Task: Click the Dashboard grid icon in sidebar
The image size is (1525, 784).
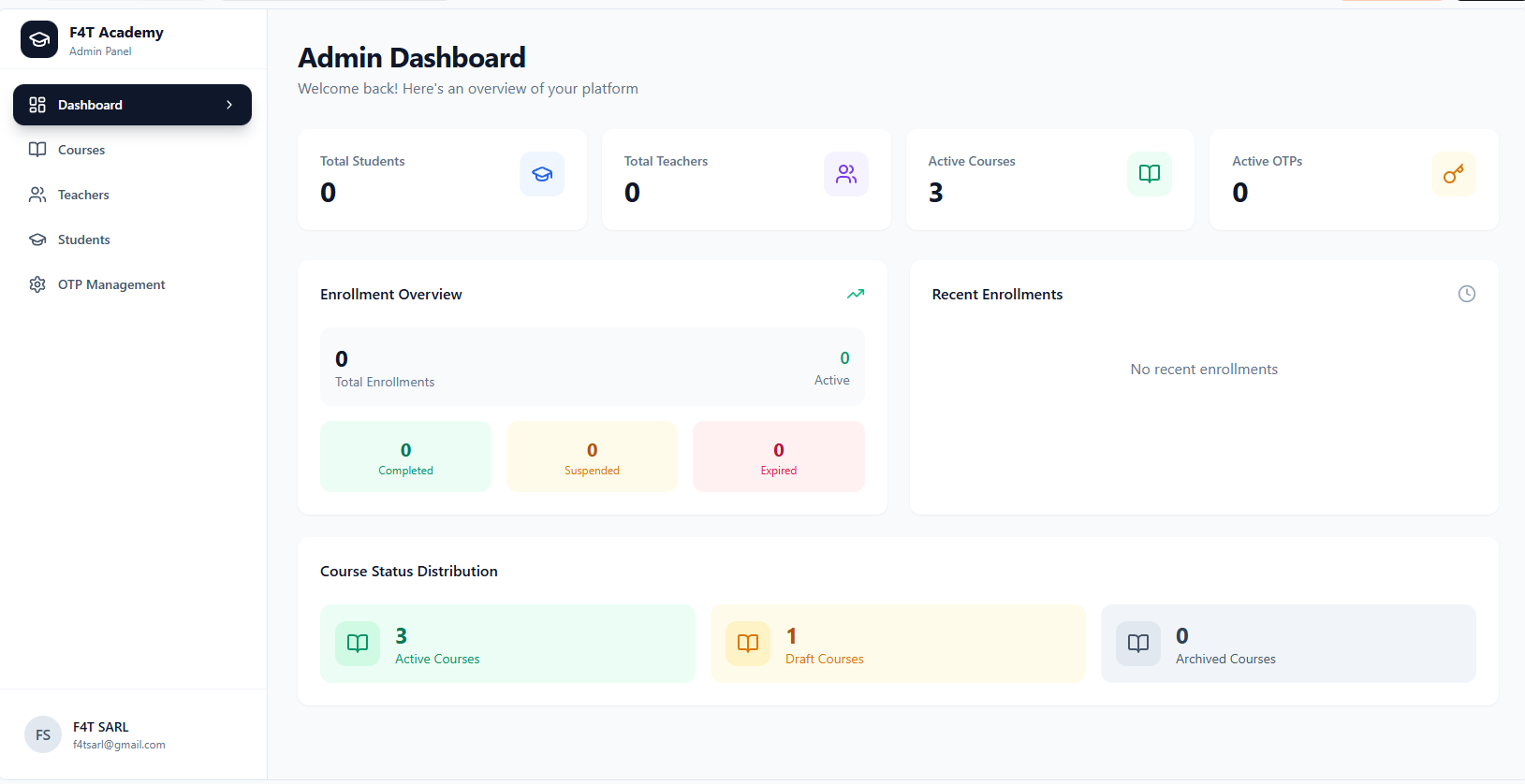Action: click(x=37, y=105)
